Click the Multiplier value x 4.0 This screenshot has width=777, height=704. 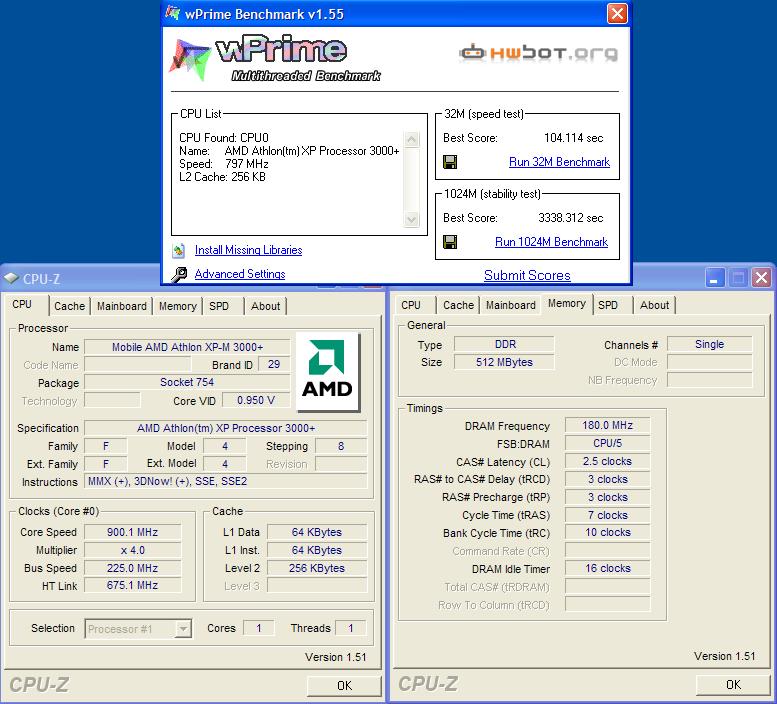[133, 550]
